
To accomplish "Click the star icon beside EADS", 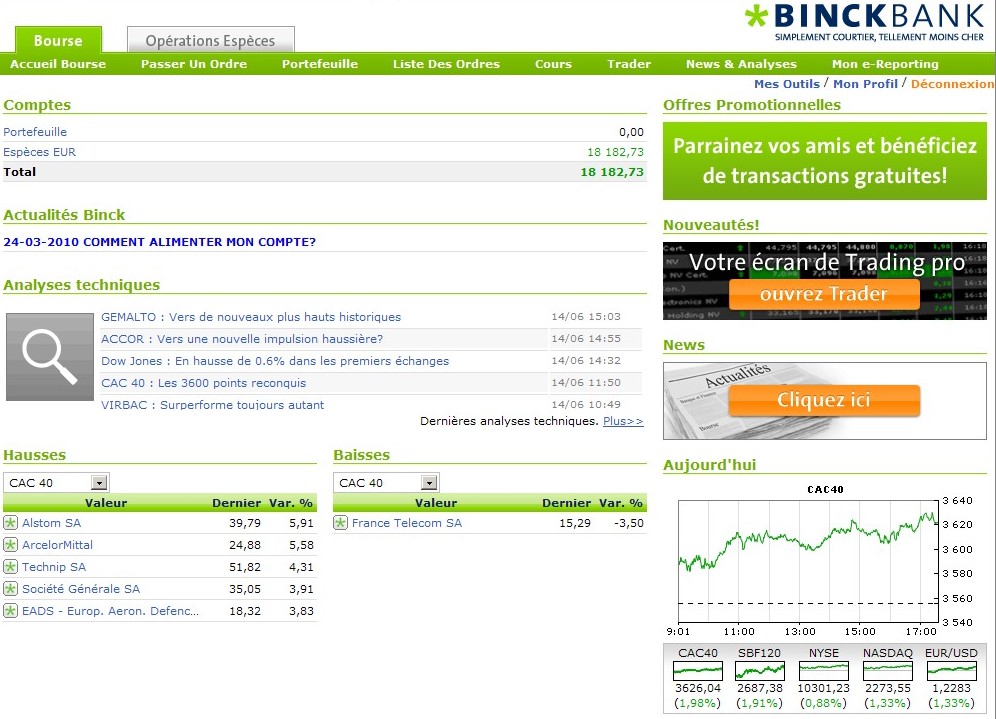I will pos(11,611).
